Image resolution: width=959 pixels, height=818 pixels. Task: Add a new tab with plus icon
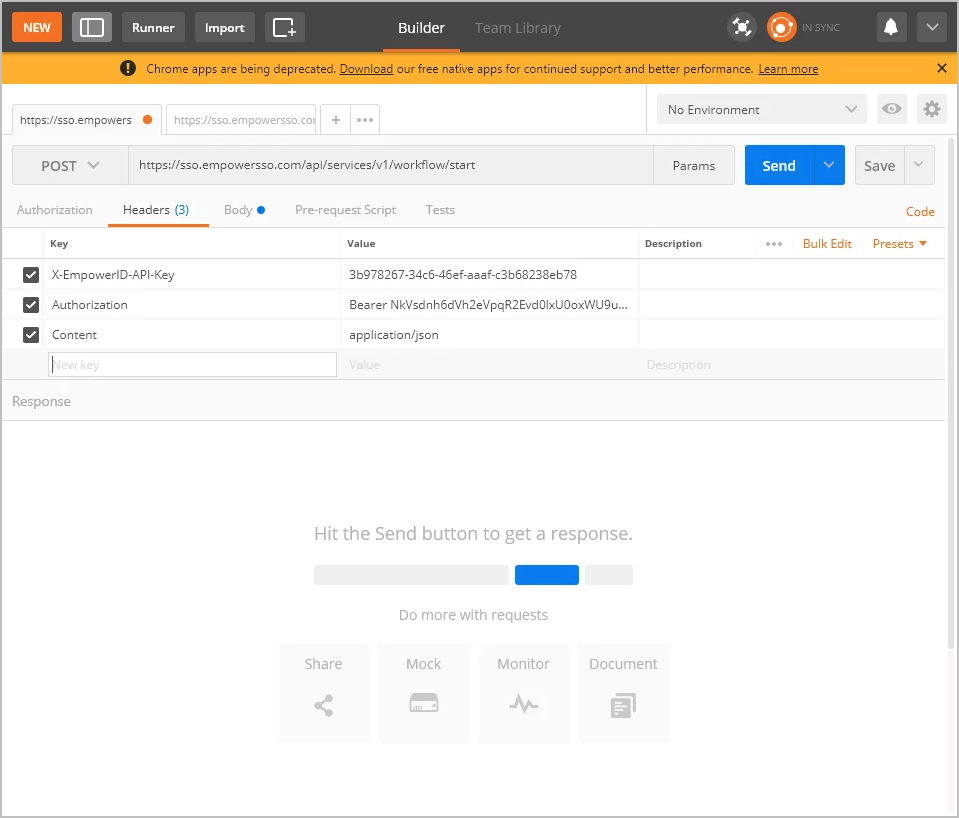336,120
